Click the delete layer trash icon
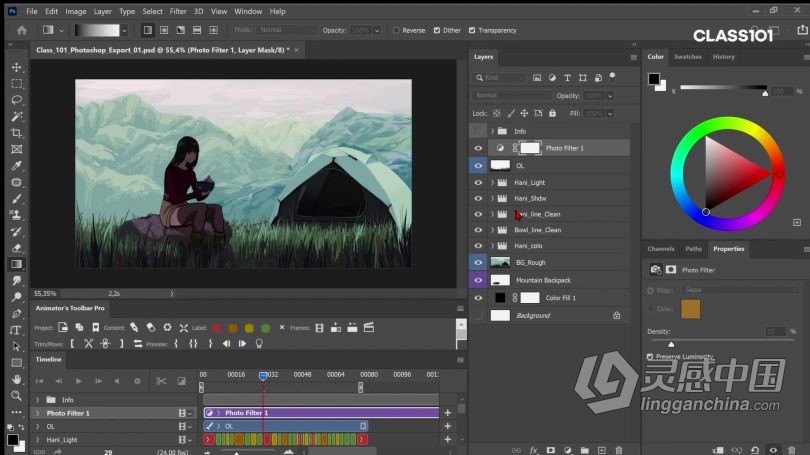810x455 pixels. [619, 450]
